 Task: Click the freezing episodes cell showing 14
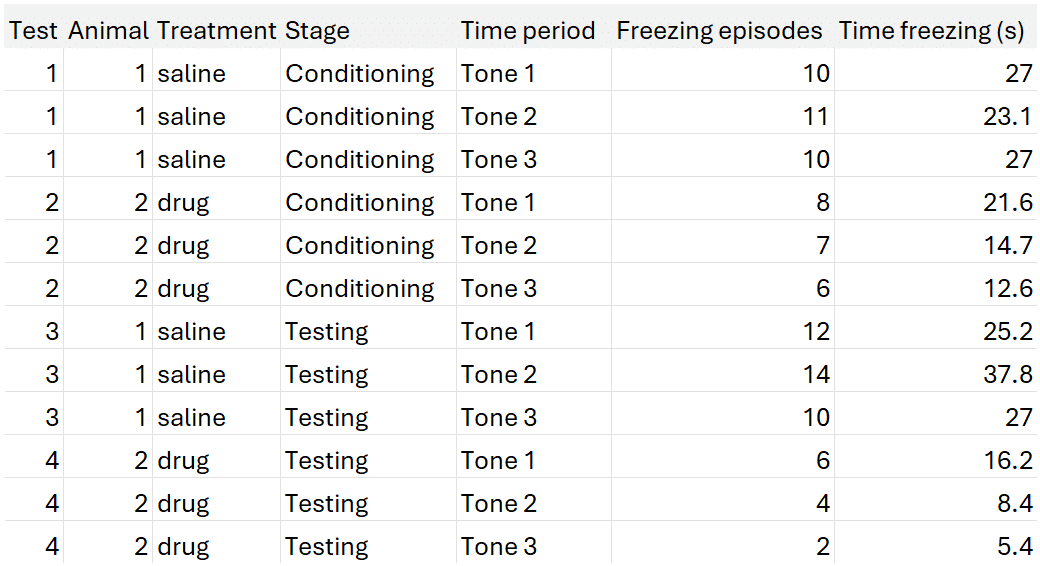point(816,375)
